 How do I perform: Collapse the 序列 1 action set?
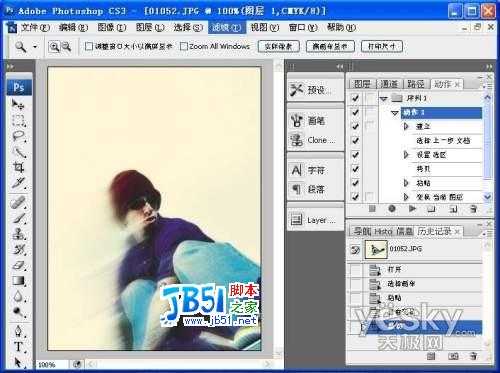point(384,99)
